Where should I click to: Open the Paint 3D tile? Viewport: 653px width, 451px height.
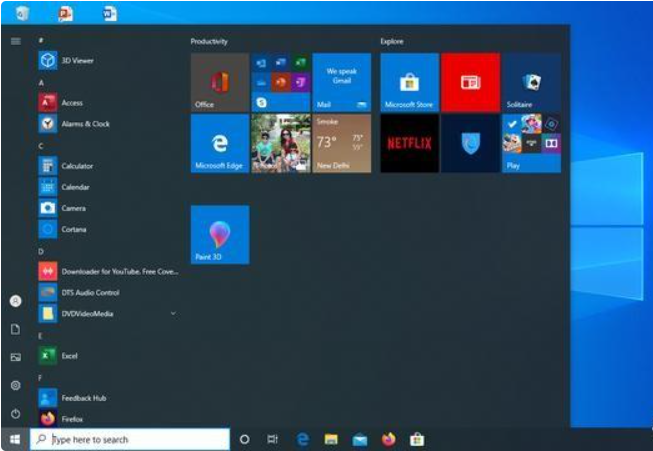click(x=220, y=234)
